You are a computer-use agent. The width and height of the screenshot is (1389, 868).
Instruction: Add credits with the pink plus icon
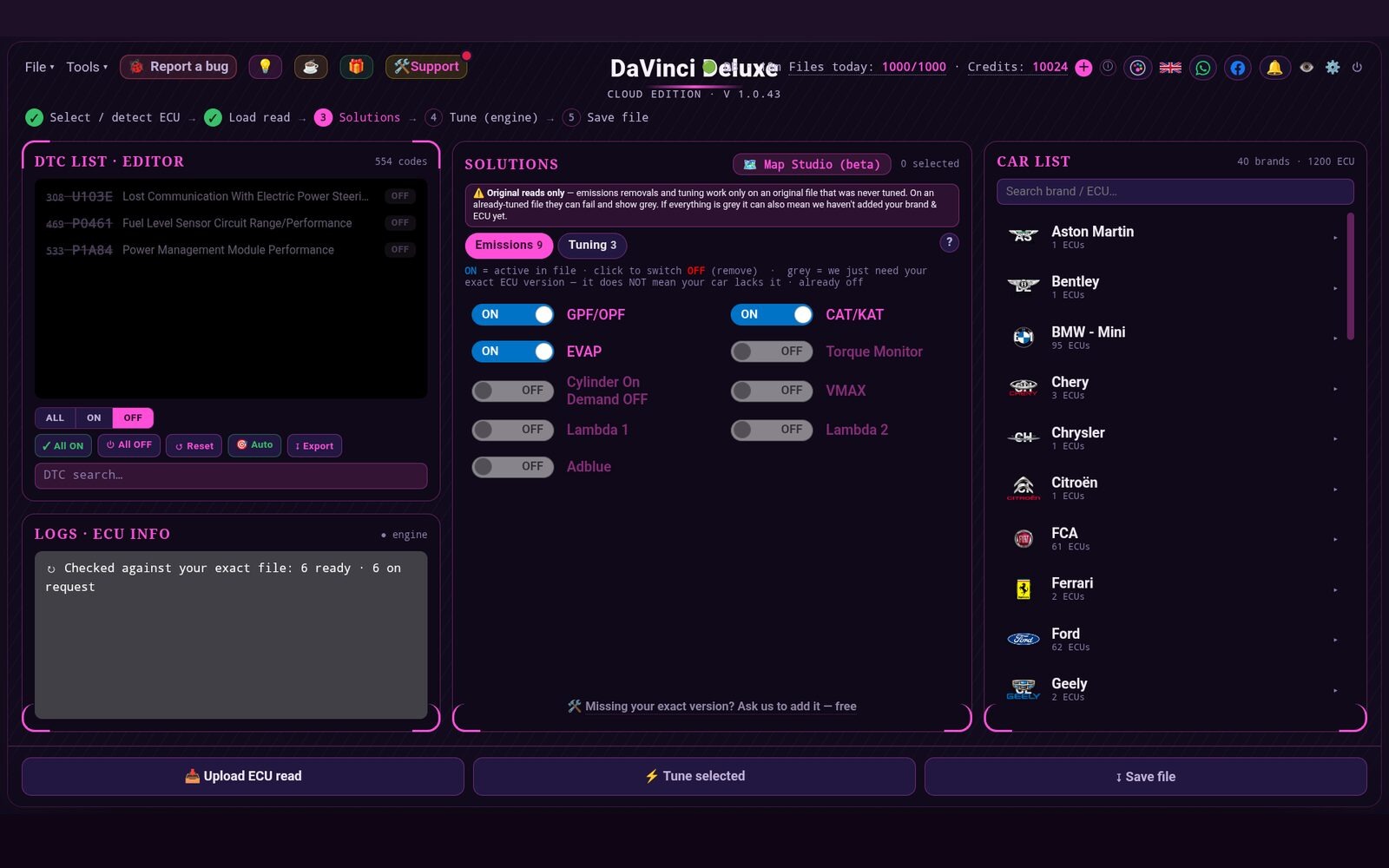(1083, 68)
